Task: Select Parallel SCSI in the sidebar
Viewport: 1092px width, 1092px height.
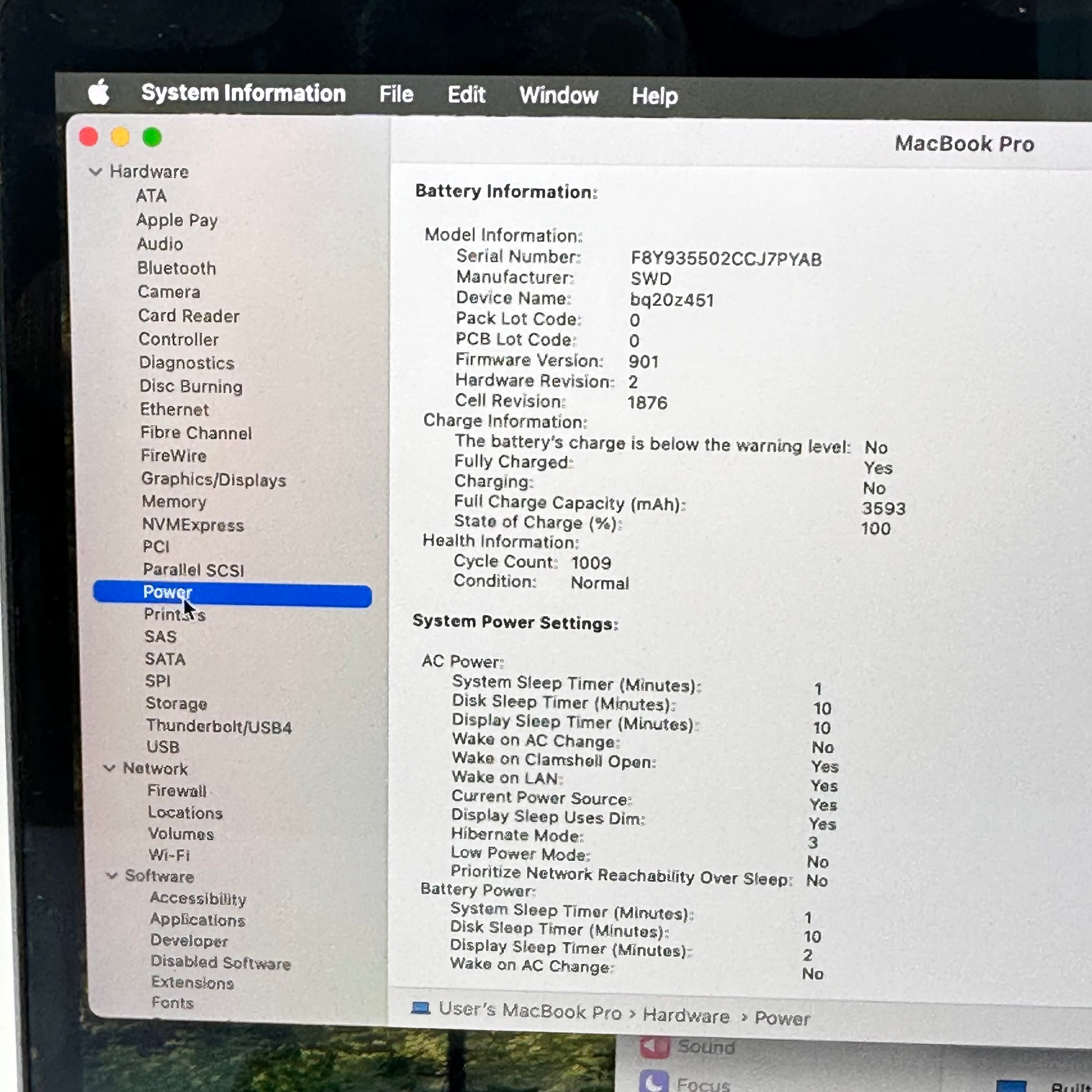Action: 193,570
